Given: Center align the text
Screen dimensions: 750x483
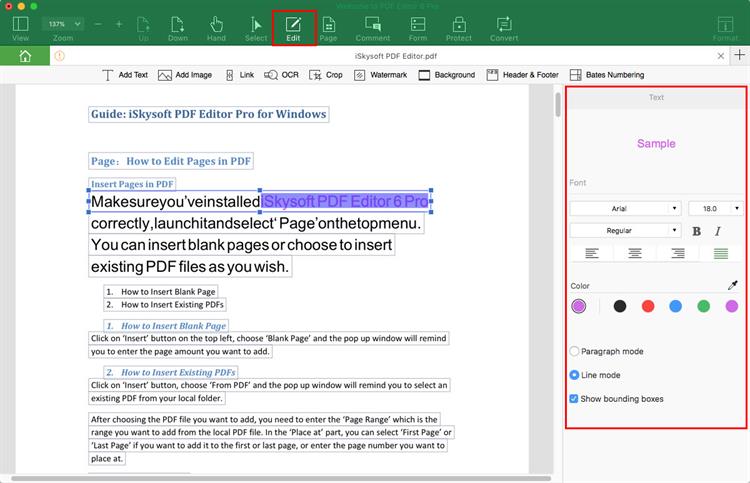Looking at the screenshot, I should pyautogui.click(x=635, y=253).
